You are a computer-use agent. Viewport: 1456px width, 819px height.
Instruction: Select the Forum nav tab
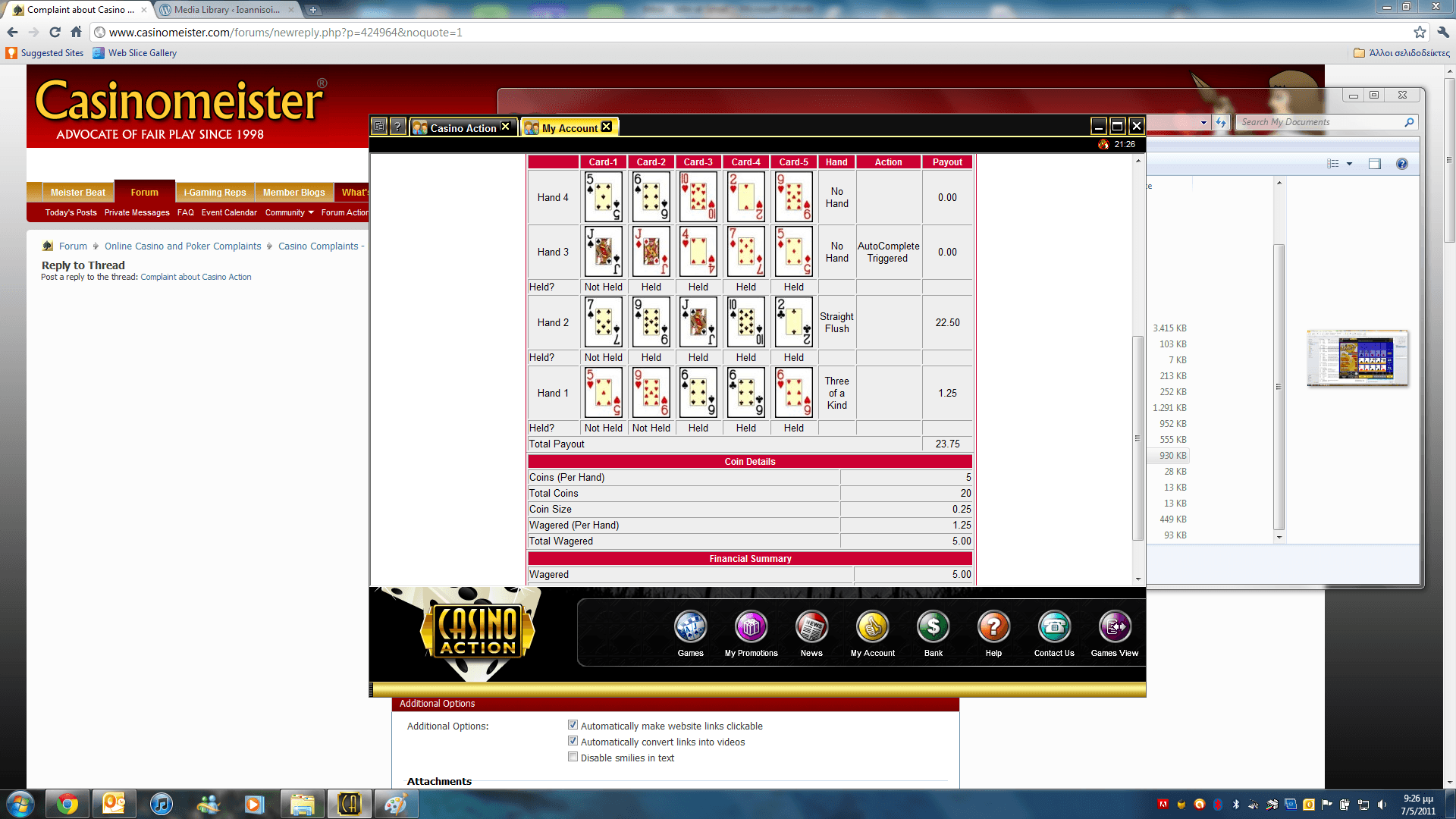144,193
